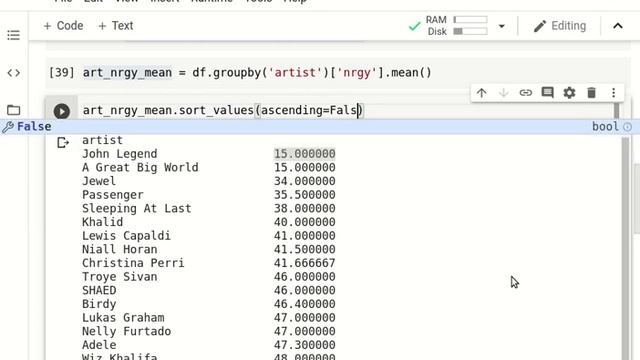640x360 pixels.
Task: Click the Niall Horan artist name
Action: click(120, 249)
